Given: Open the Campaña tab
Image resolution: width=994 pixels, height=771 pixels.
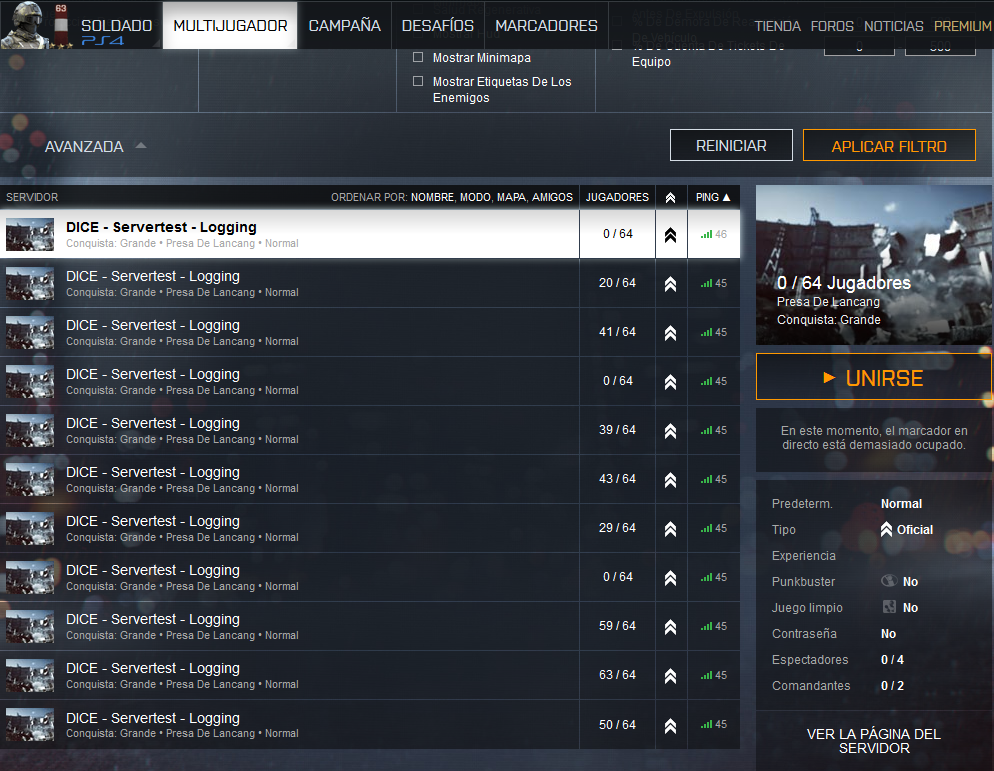Looking at the screenshot, I should coord(344,25).
